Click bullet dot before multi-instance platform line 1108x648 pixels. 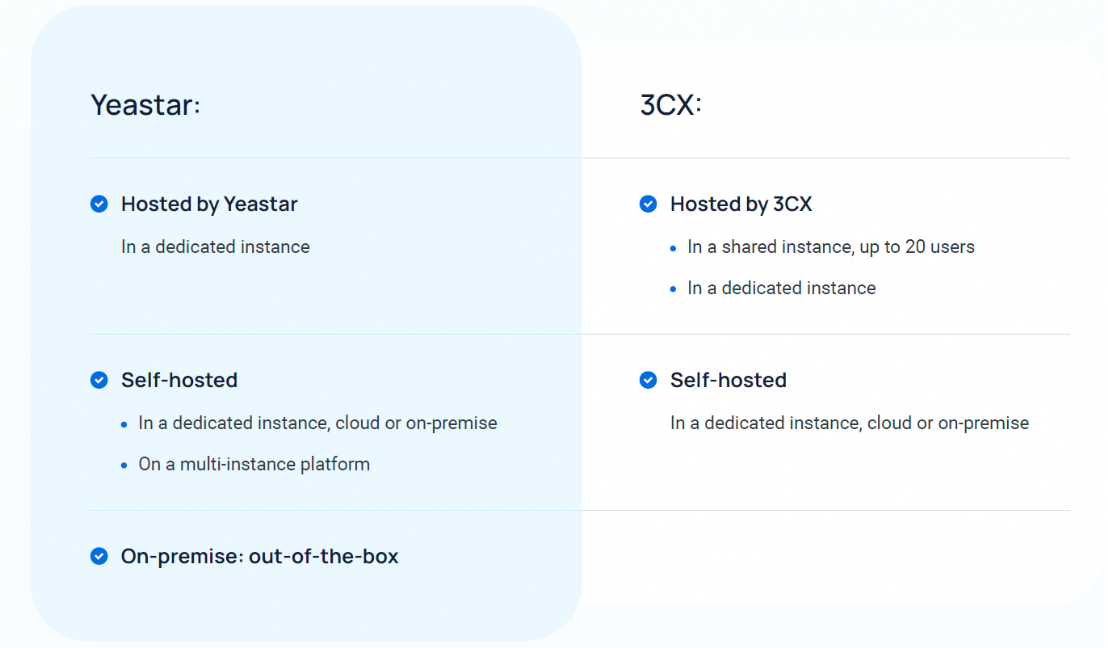[124, 465]
